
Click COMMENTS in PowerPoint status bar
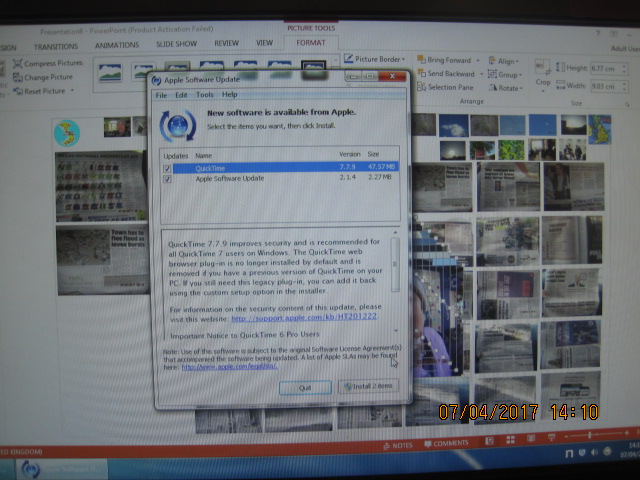[446, 444]
